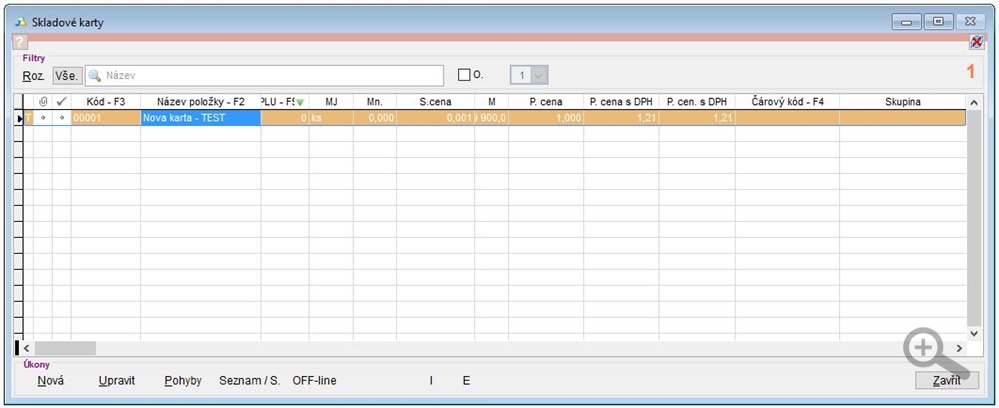
Task: Click the current row indicator arrow
Action: (x=20, y=118)
